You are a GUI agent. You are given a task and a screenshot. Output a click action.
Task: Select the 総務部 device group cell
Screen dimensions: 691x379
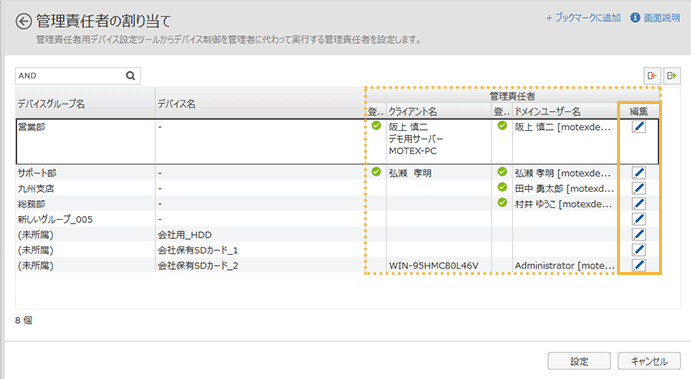click(85, 204)
